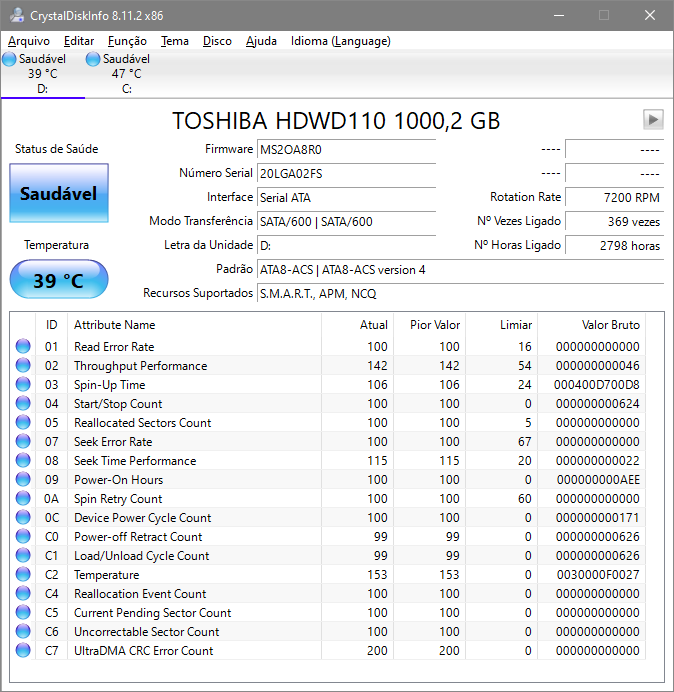Click the Seek Error Rate threshold 67
The width and height of the screenshot is (674, 692).
coord(525,442)
